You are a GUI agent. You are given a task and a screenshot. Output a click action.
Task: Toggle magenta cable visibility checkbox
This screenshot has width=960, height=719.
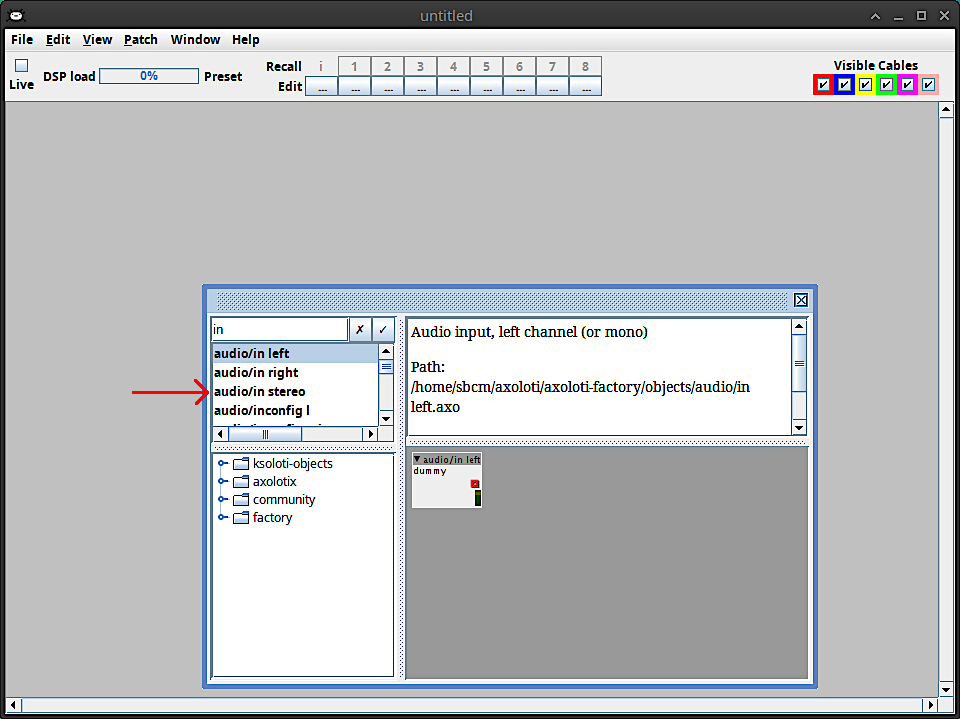click(907, 85)
